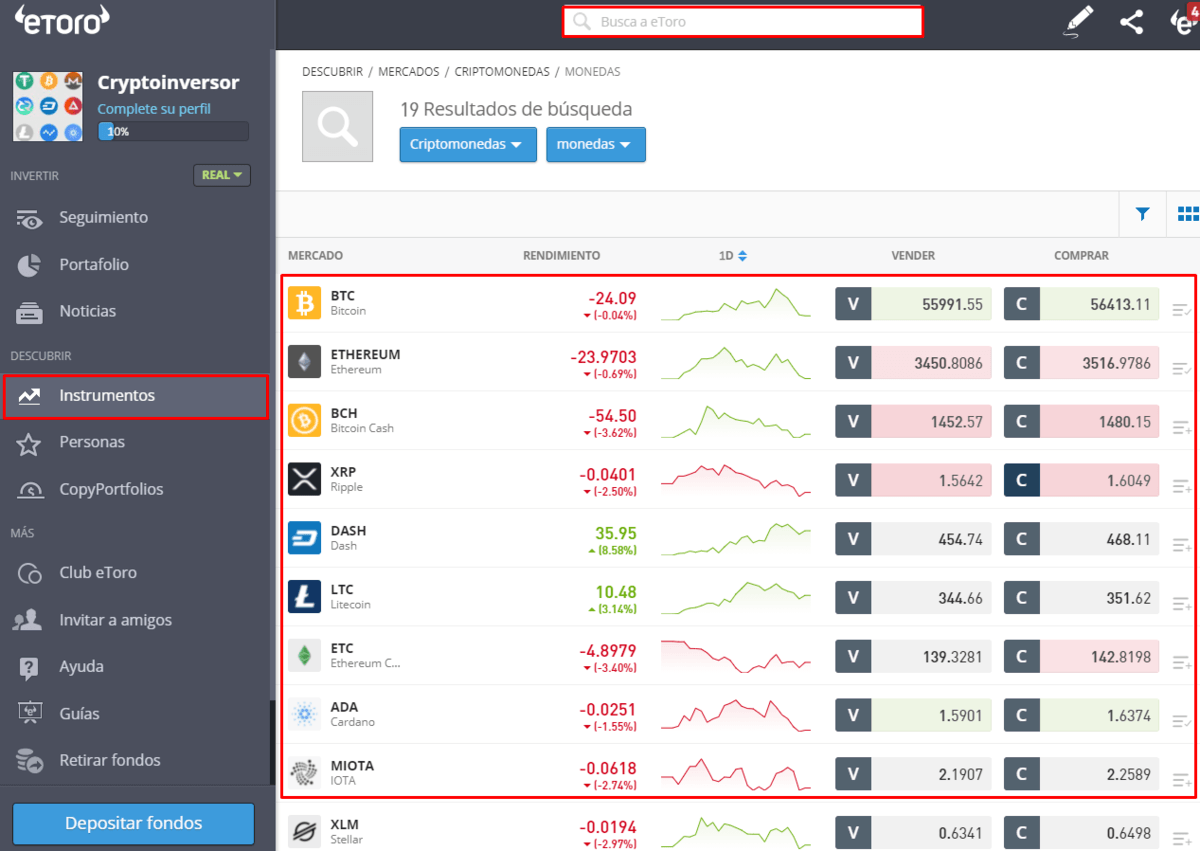The image size is (1200, 851).
Task: Sort by MERCADO column header
Action: [x=315, y=256]
